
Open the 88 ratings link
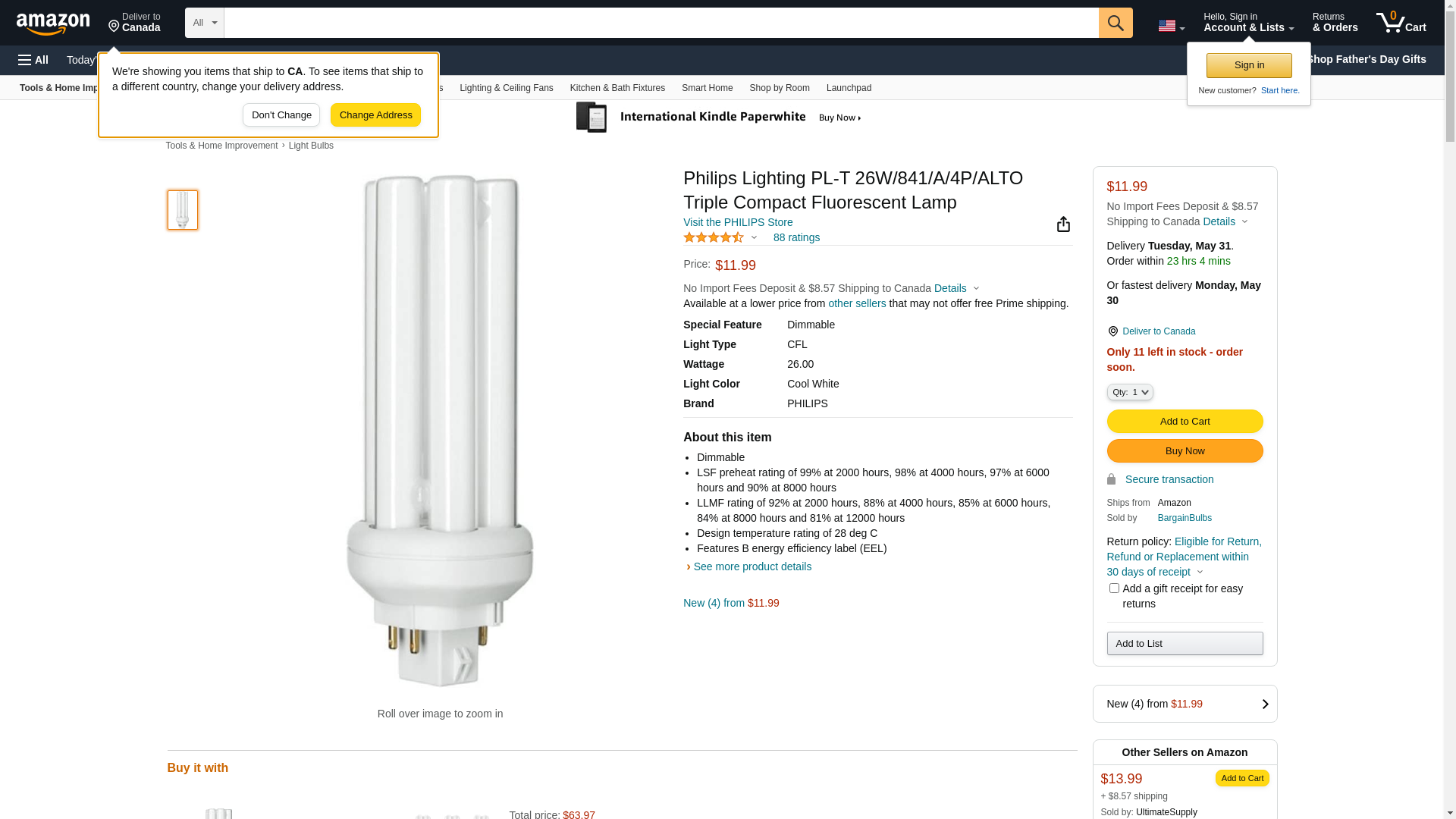tap(796, 237)
